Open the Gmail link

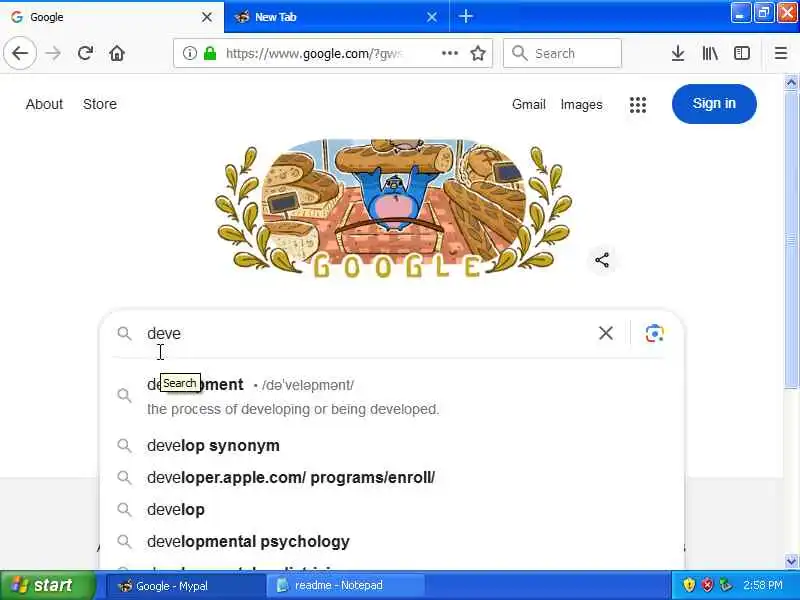point(529,104)
